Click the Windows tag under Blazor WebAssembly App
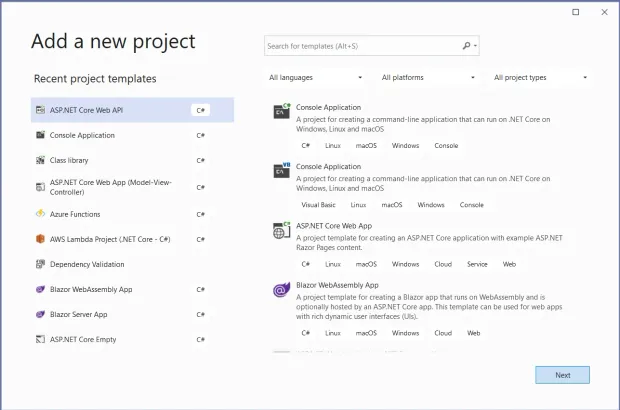This screenshot has height=410, width=620. [x=405, y=333]
